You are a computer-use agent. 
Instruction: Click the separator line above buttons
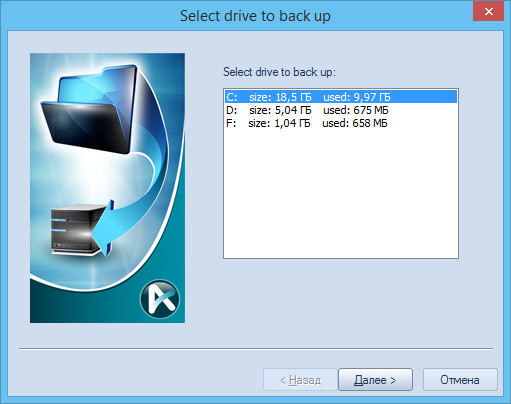pyautogui.click(x=256, y=349)
